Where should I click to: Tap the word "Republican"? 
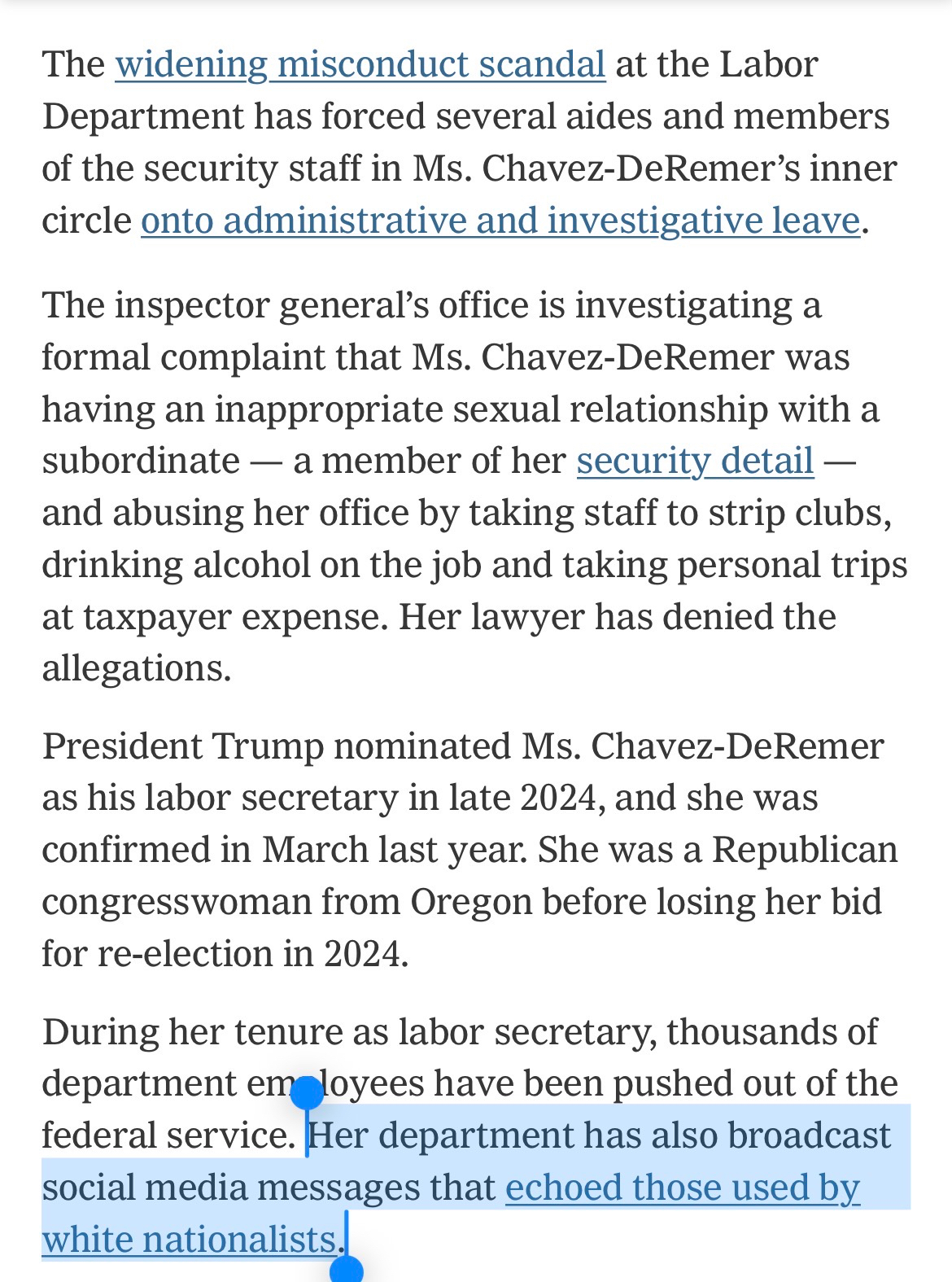coord(805,850)
